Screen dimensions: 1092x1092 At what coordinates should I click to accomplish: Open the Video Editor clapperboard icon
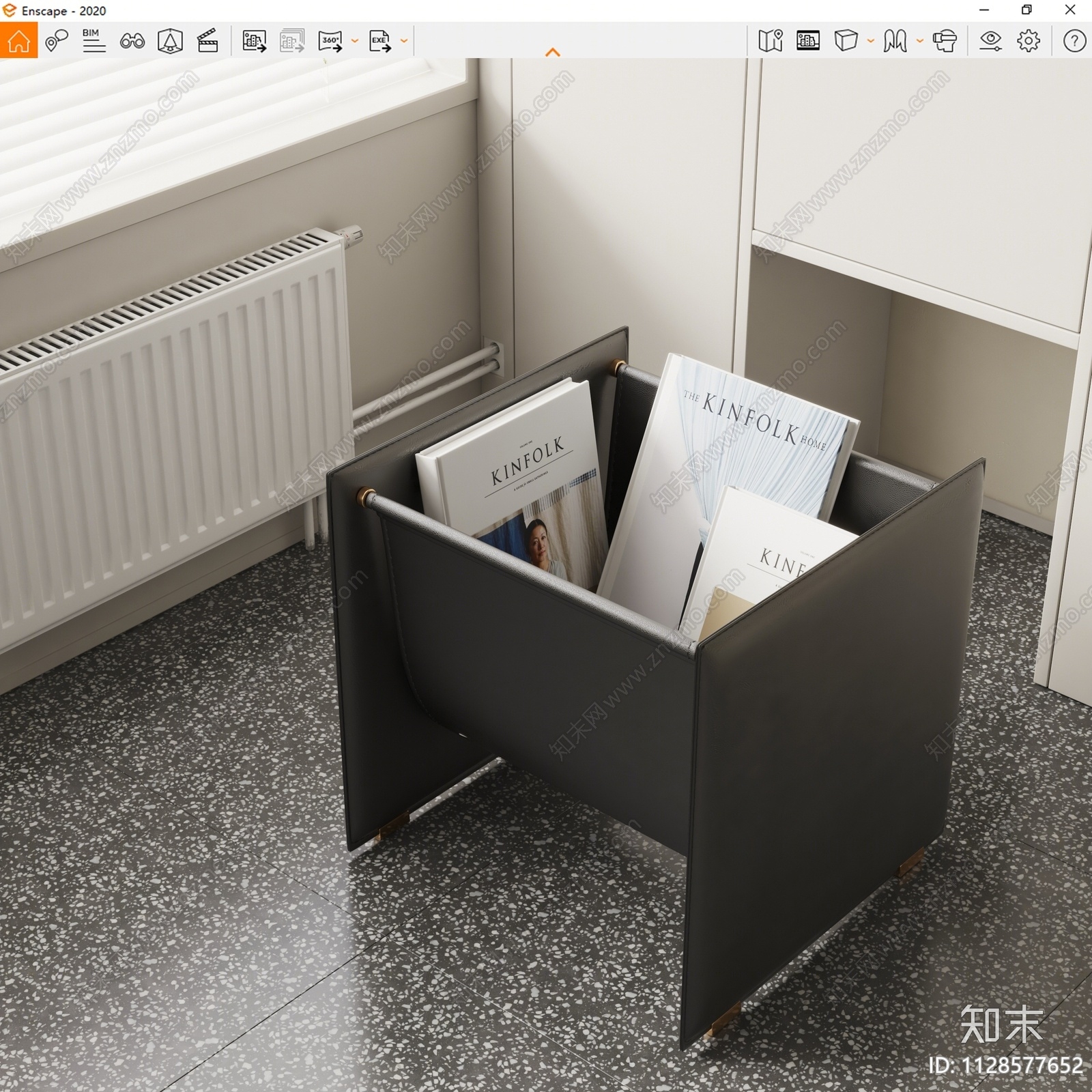click(x=207, y=41)
